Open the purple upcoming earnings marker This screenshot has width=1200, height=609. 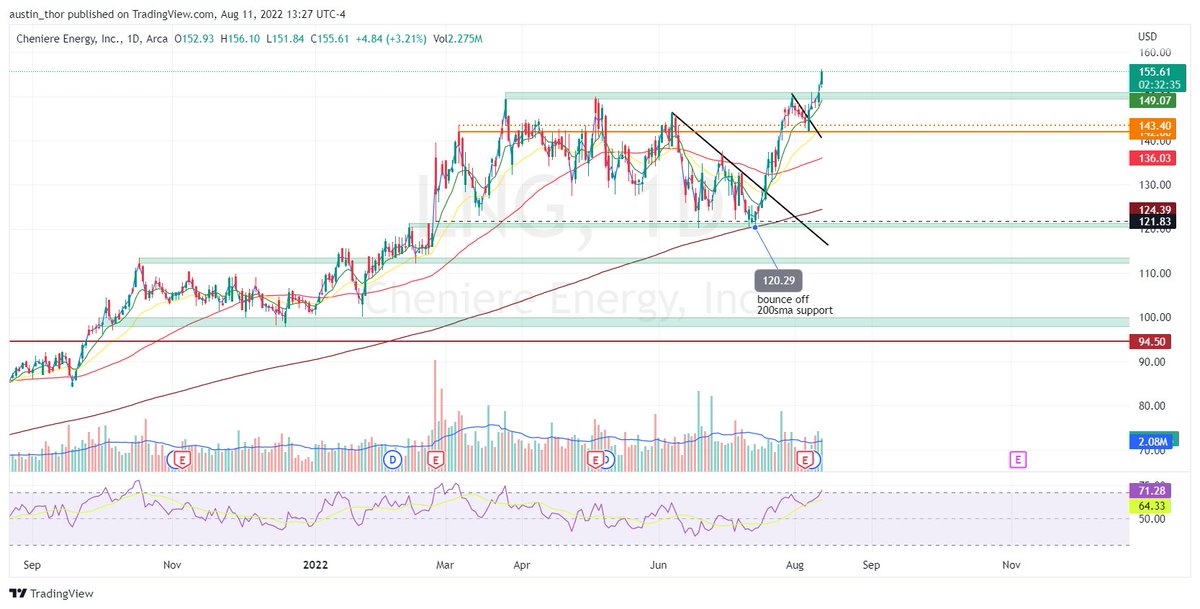tap(1017, 459)
